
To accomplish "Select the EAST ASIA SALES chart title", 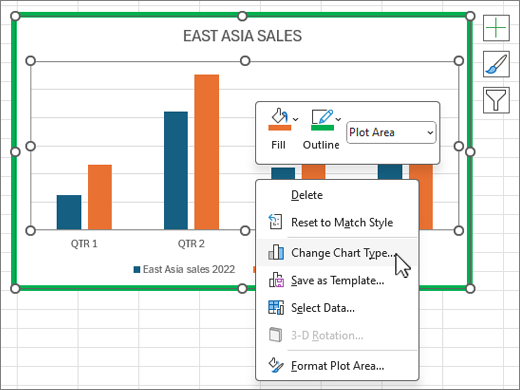I will coord(242,36).
